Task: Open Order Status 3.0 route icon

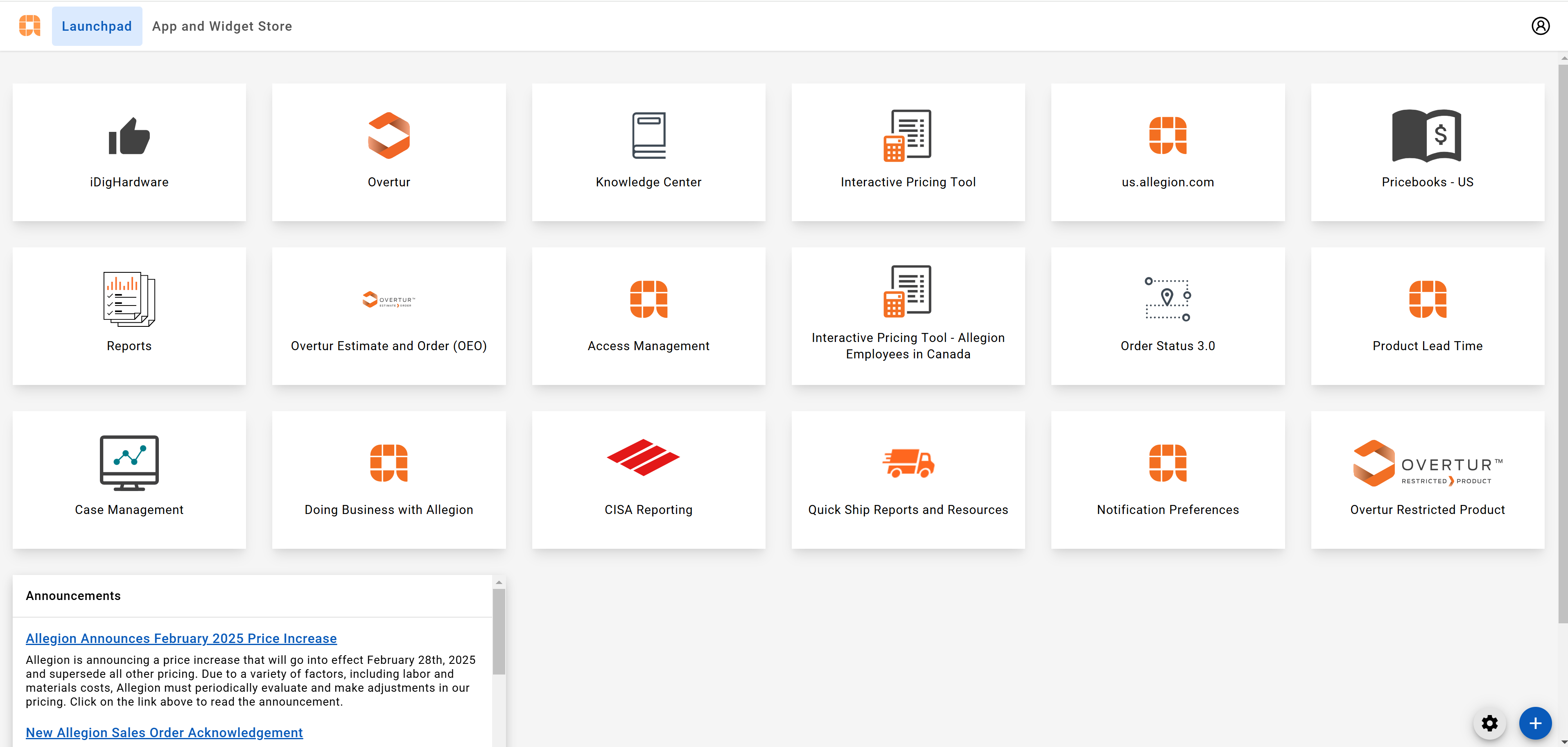Action: click(x=1168, y=299)
